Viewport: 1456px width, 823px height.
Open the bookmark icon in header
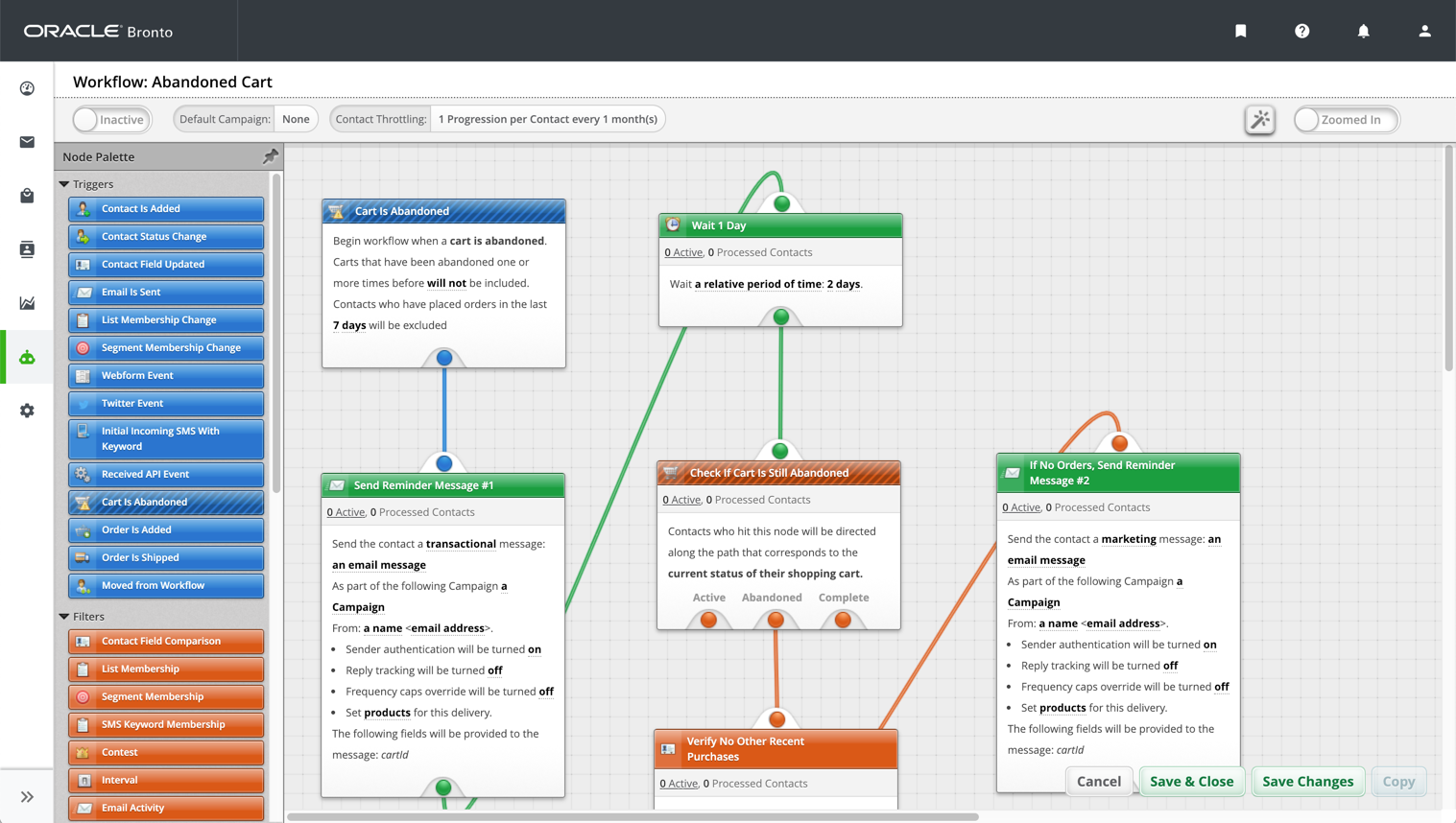click(x=1240, y=31)
